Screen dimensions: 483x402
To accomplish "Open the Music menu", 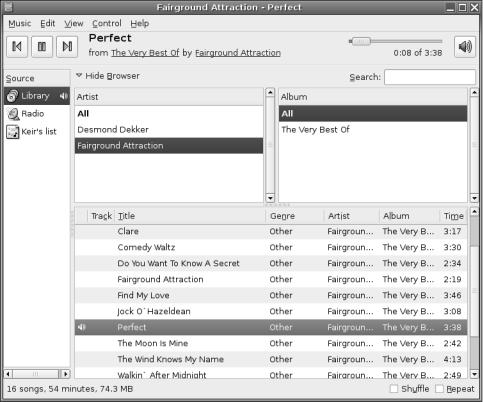I will click(x=20, y=23).
